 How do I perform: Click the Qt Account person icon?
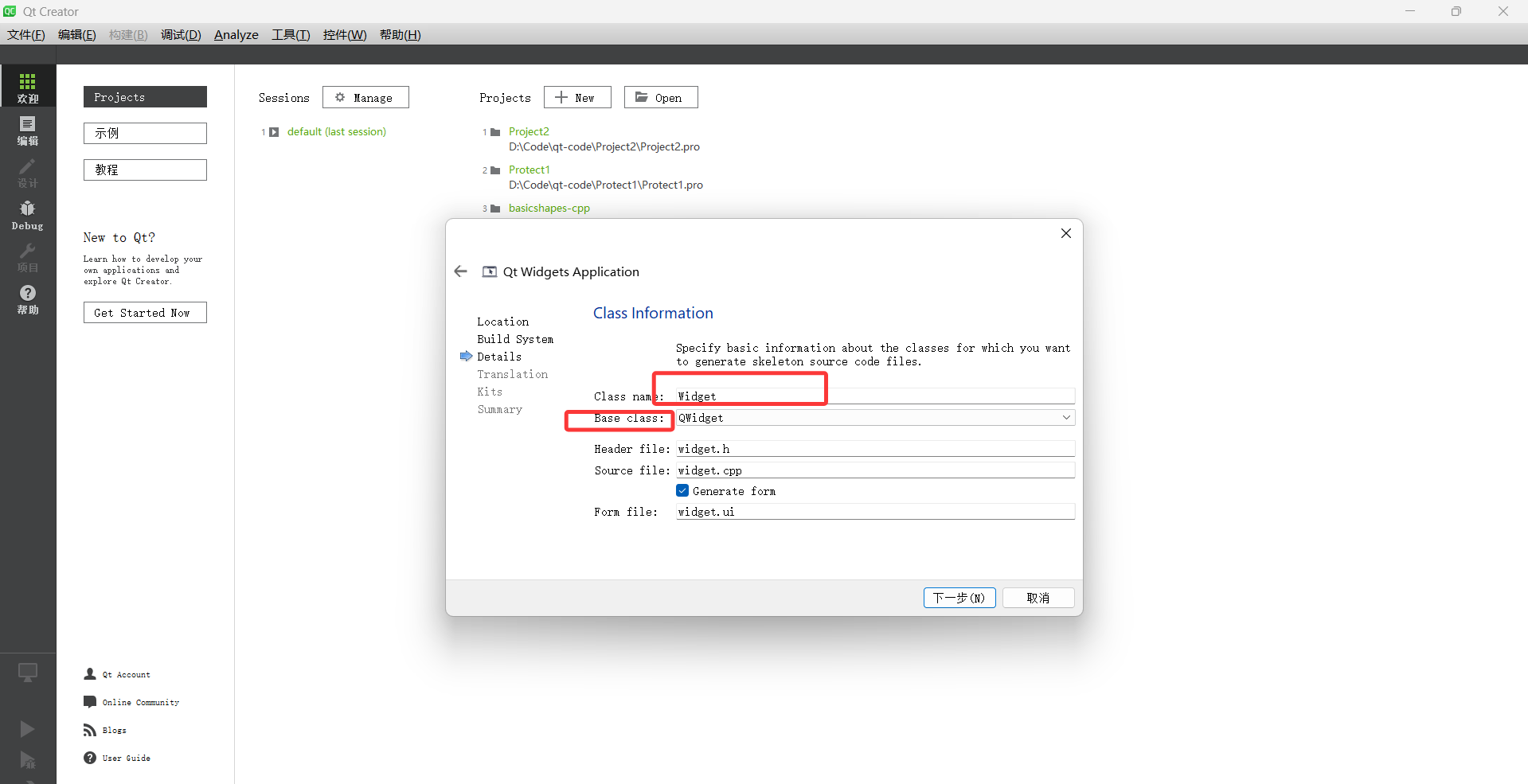(90, 674)
